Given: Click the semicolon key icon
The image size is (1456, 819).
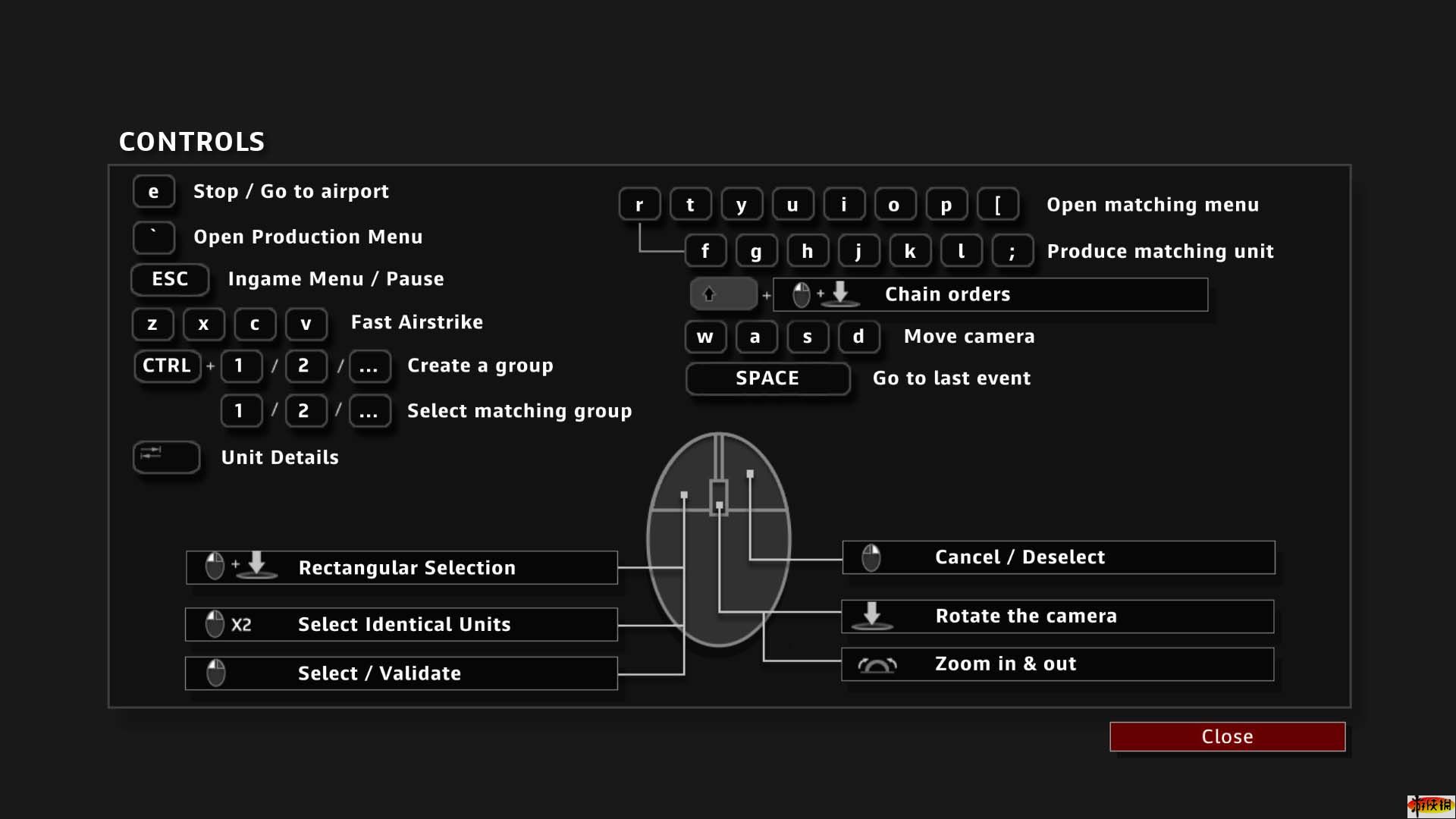Looking at the screenshot, I should (x=1012, y=251).
